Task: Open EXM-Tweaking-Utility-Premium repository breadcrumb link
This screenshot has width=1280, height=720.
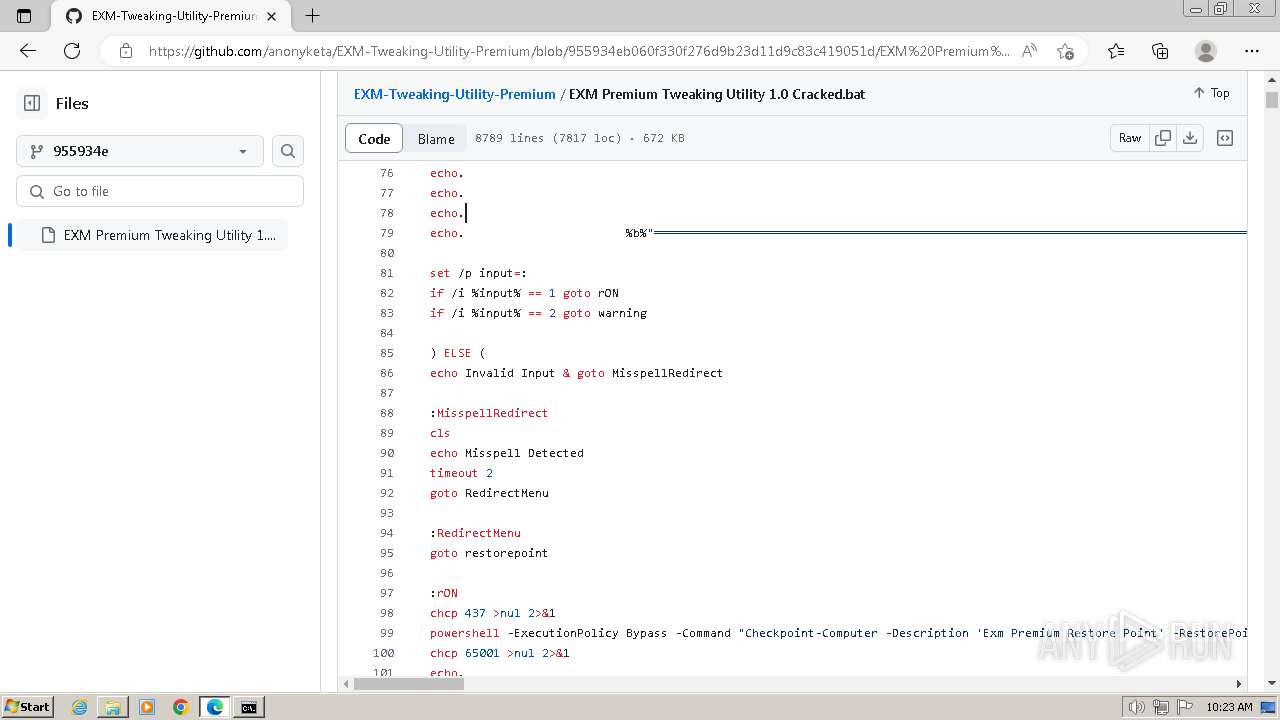Action: [x=454, y=94]
